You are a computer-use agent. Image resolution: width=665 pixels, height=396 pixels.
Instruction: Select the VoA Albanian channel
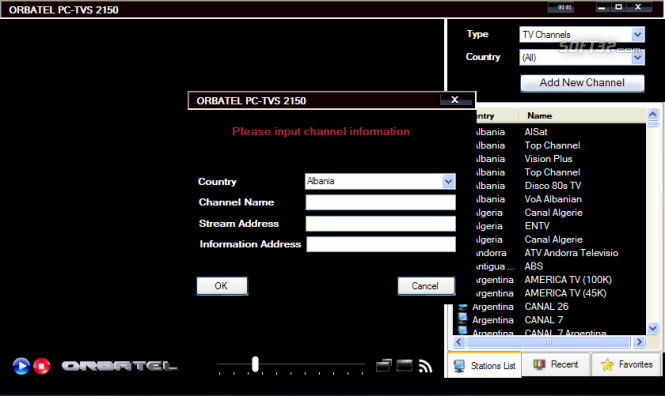pyautogui.click(x=553, y=199)
